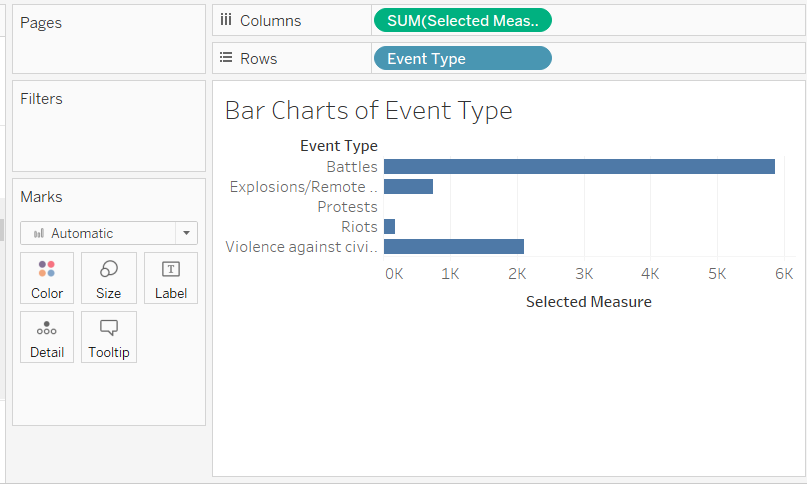Open the Size marks card
Image resolution: width=807 pixels, height=484 pixels.
(109, 278)
